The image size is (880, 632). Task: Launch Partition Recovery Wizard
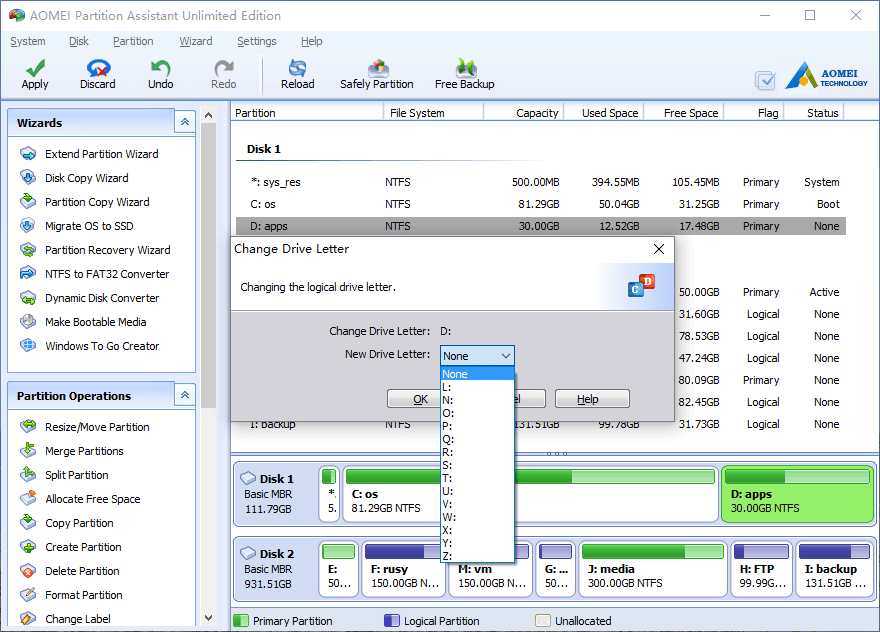coord(108,250)
